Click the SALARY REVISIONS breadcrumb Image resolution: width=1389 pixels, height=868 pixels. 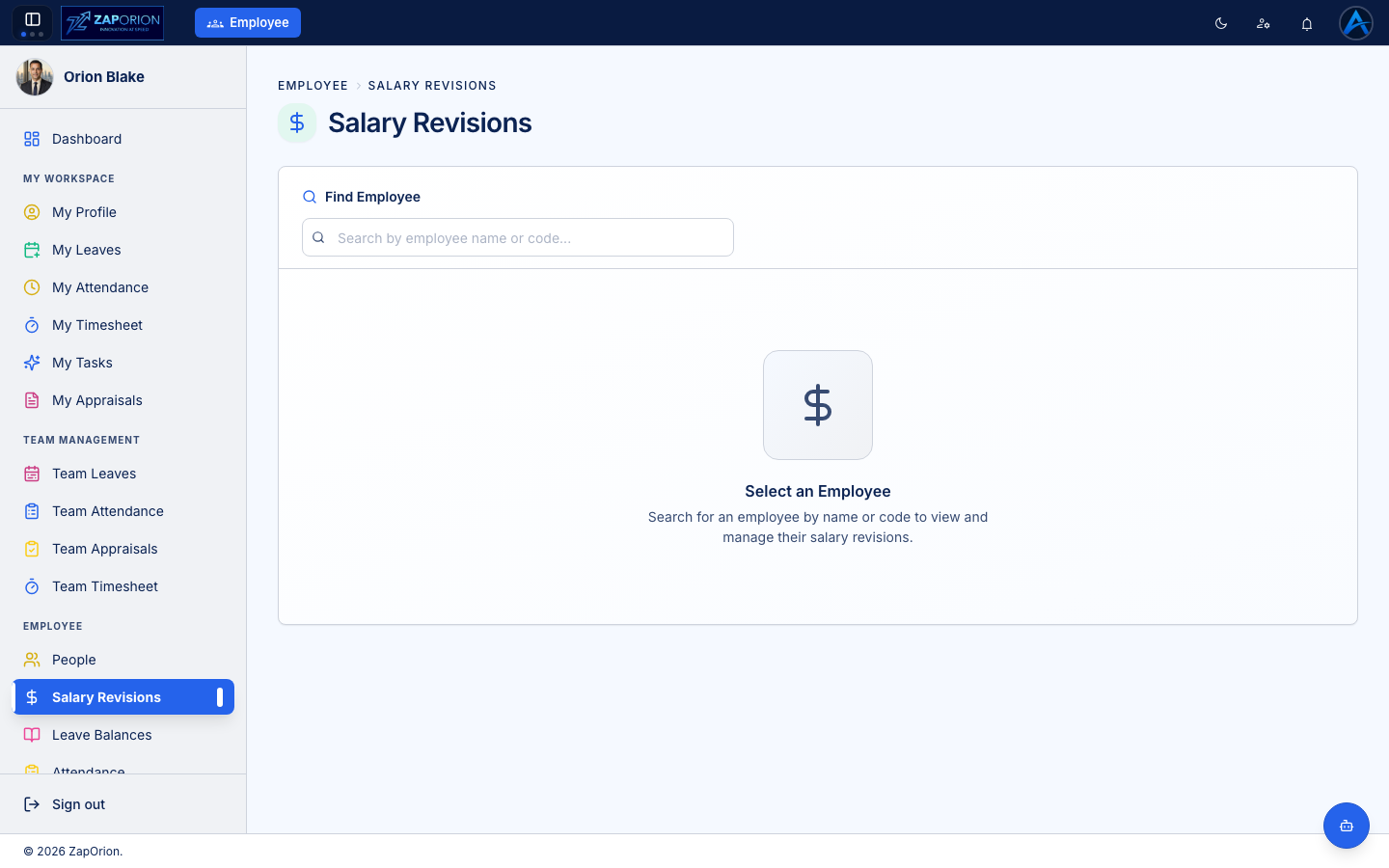[432, 86]
